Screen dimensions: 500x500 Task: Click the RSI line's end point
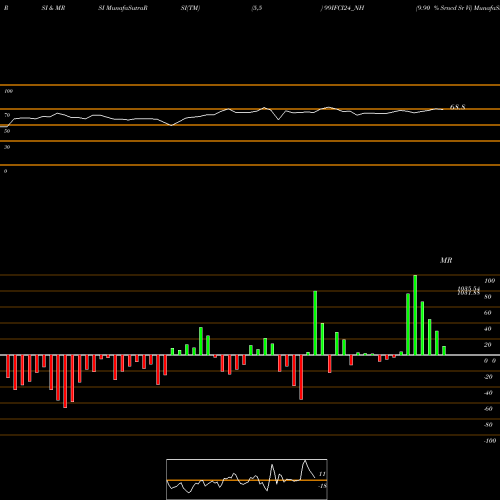443,109
